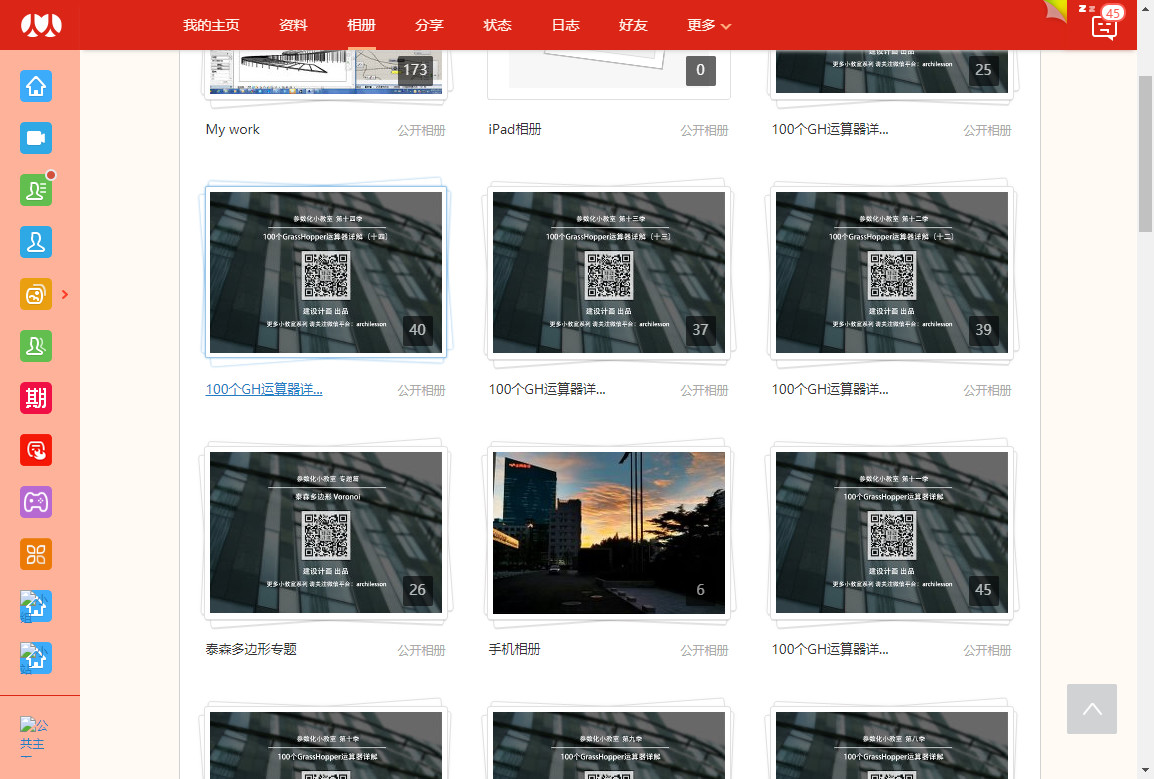The width and height of the screenshot is (1154, 779).
Task: Open the orange photo album sidebar icon
Action: 36,294
